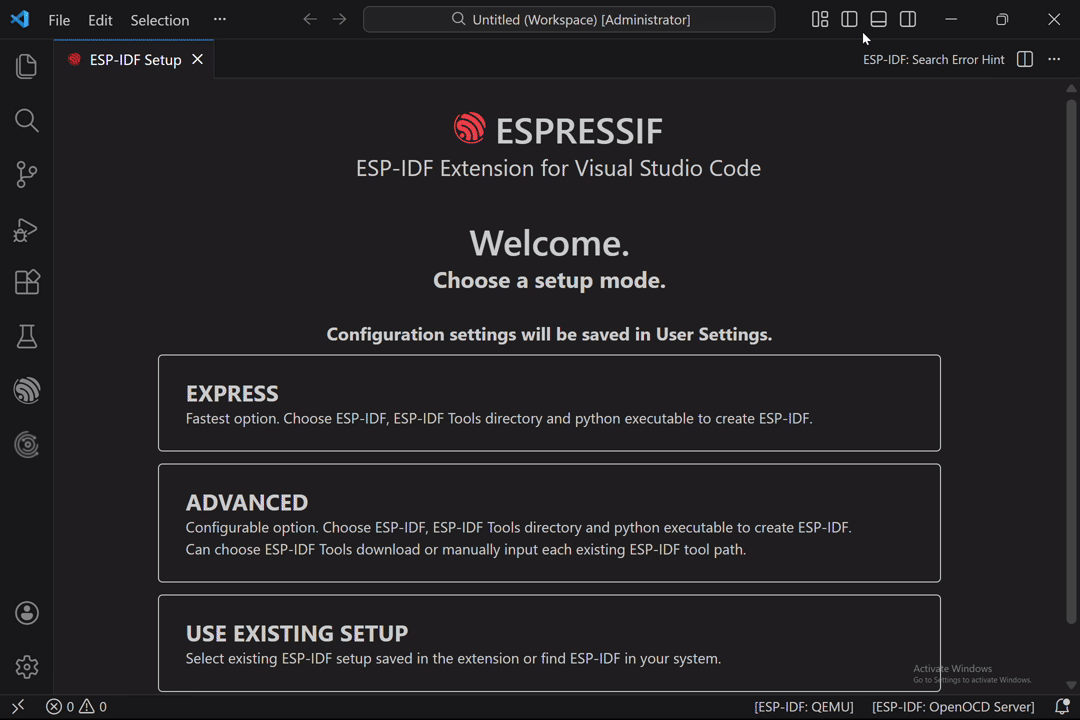Open the notifications bell in status bar
Viewport: 1080px width, 720px height.
click(1062, 707)
